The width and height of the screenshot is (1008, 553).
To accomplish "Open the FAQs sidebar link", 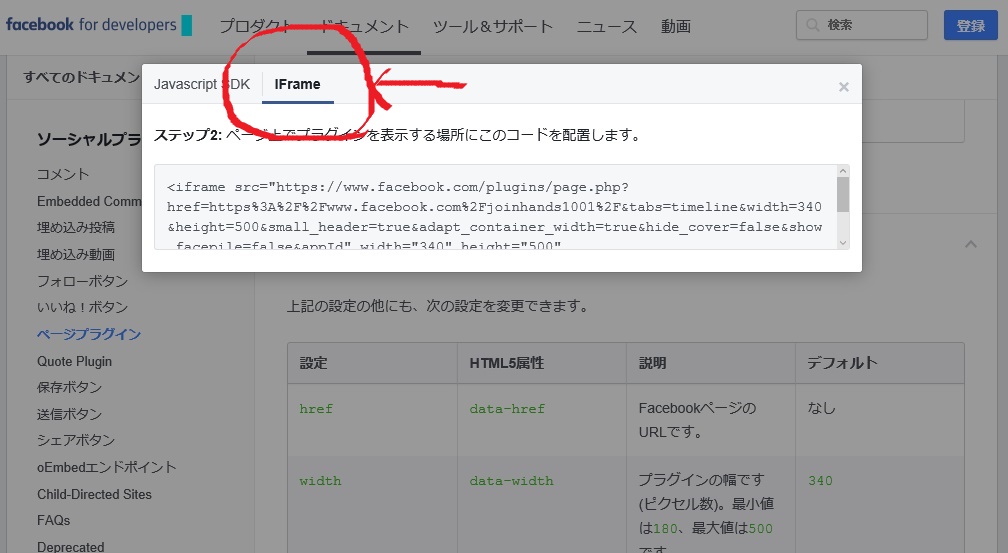I will [53, 520].
